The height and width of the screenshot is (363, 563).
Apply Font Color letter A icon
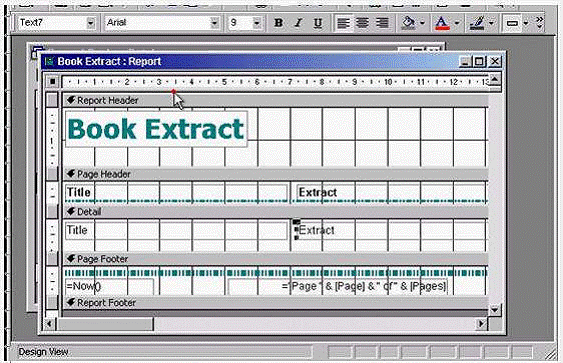442,23
